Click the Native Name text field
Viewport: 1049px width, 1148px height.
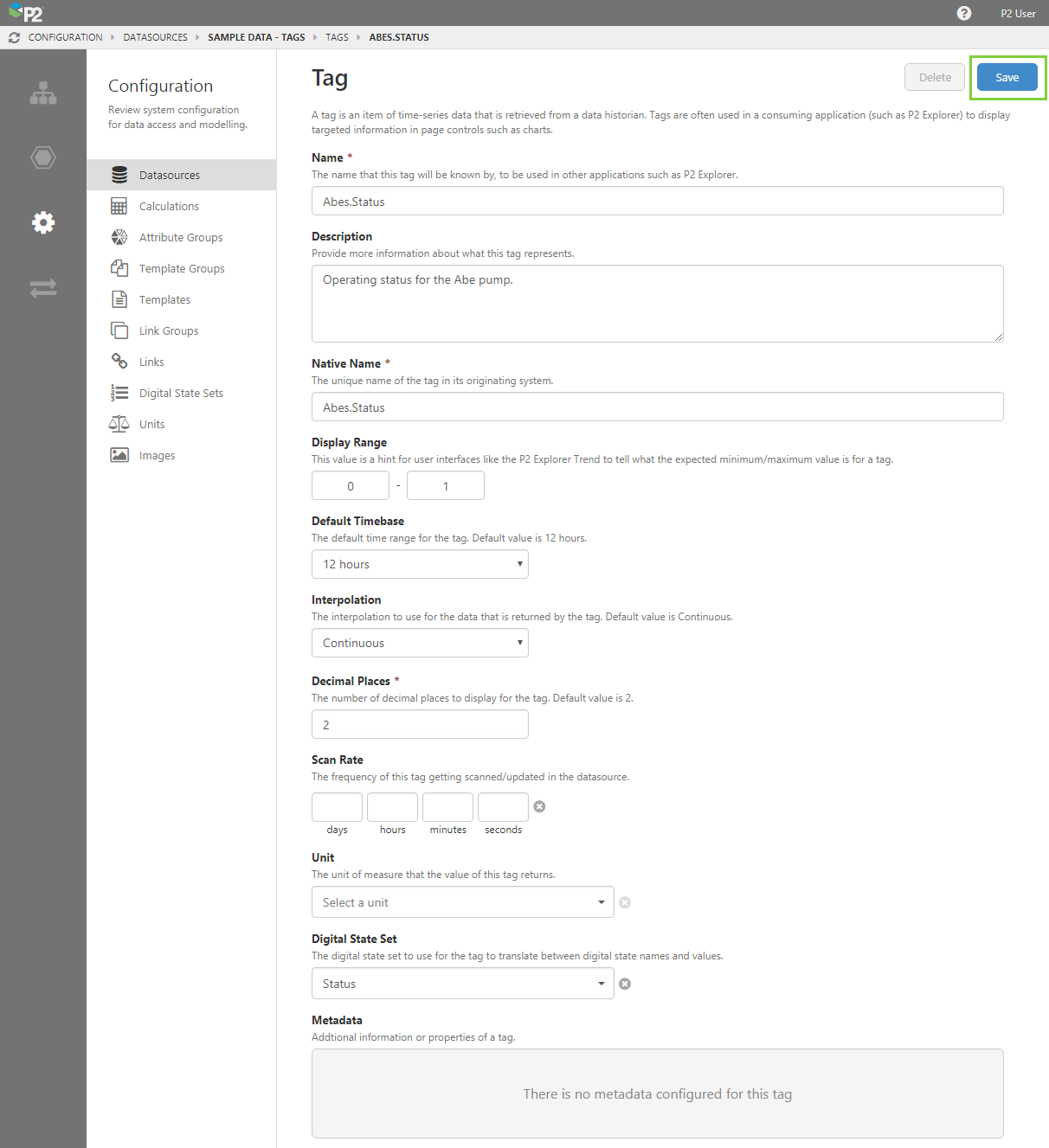click(x=657, y=407)
